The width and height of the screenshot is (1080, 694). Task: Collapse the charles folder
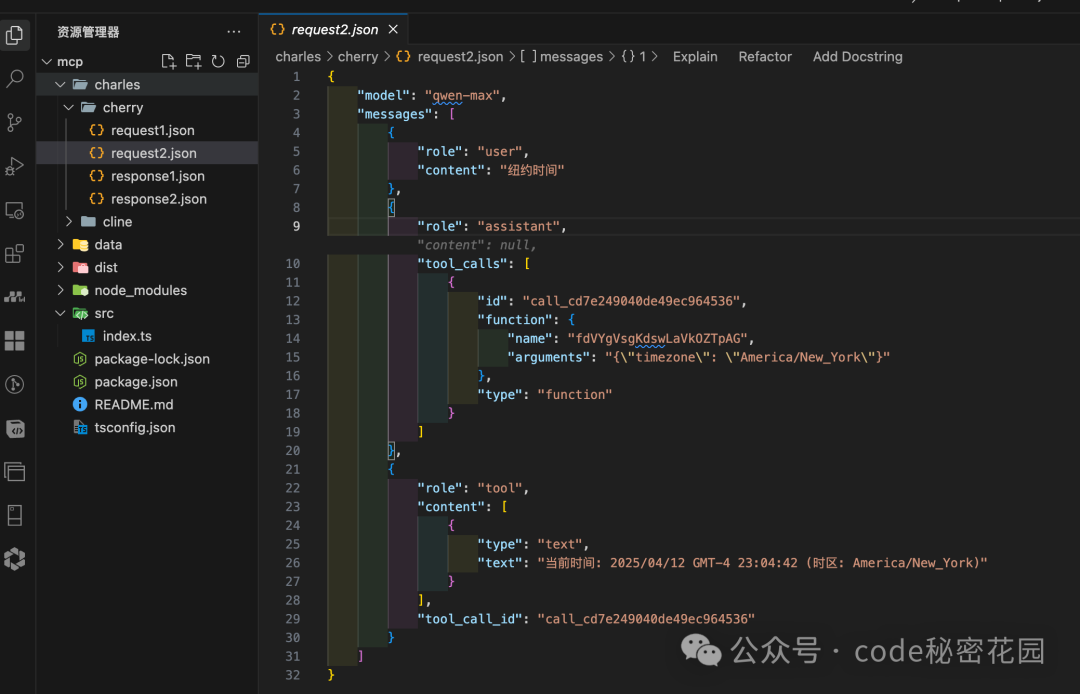61,85
